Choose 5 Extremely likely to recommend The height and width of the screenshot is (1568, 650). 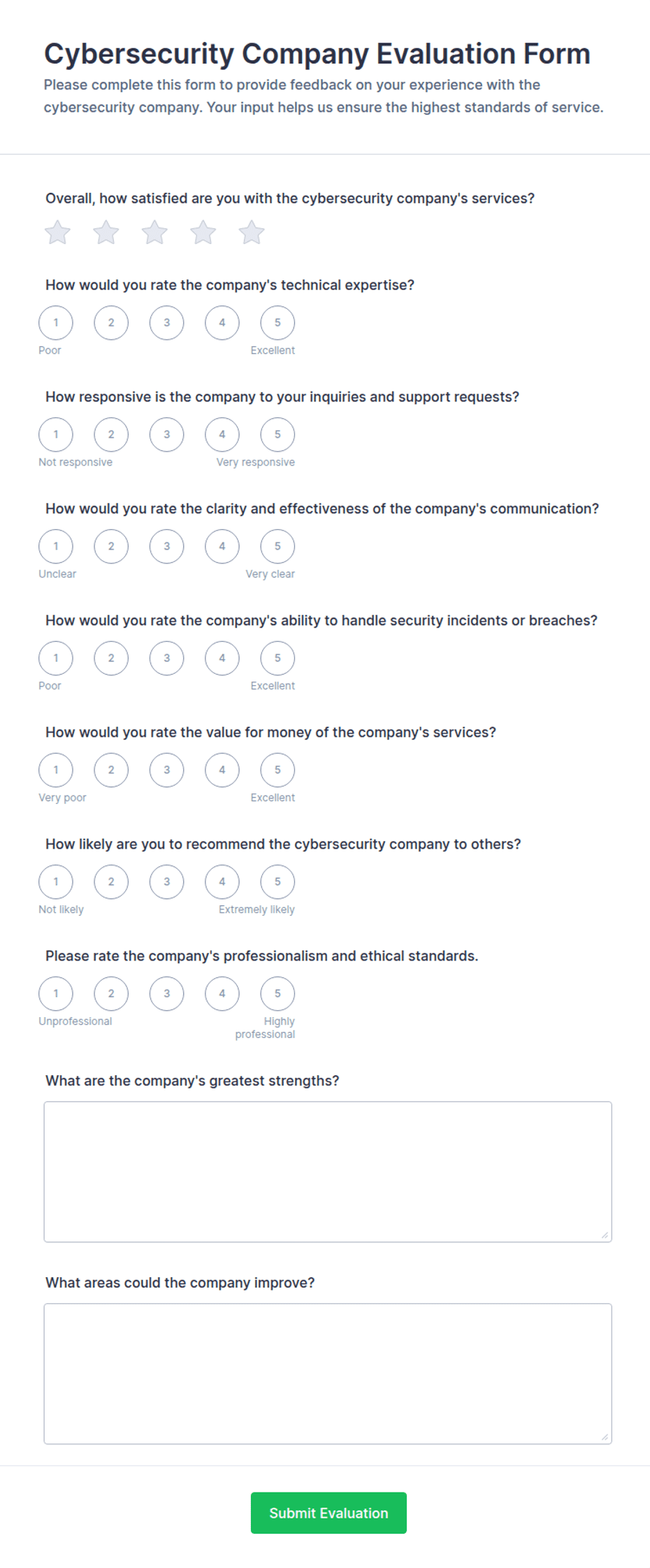coord(277,882)
